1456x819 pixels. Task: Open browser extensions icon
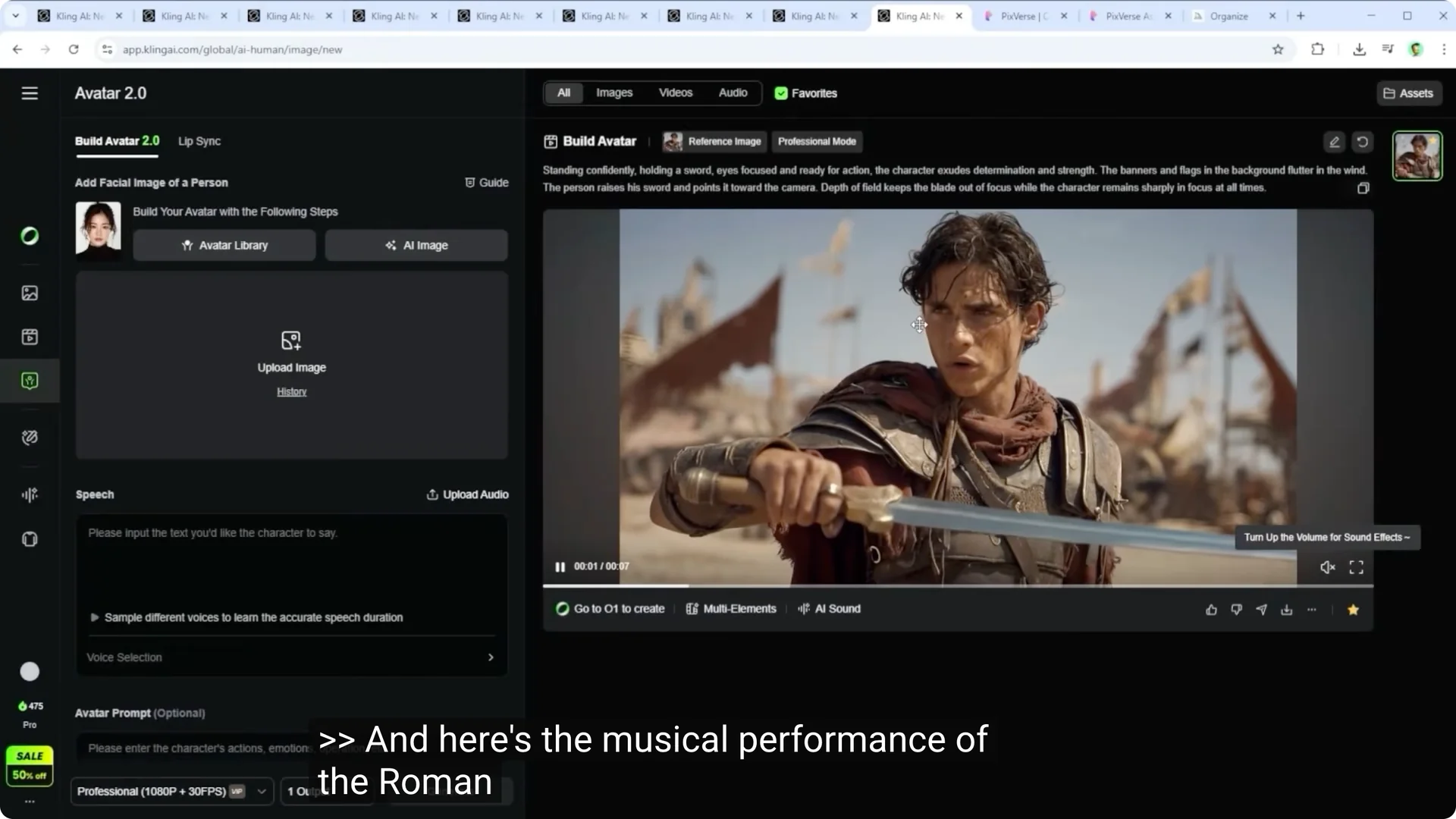(1317, 49)
